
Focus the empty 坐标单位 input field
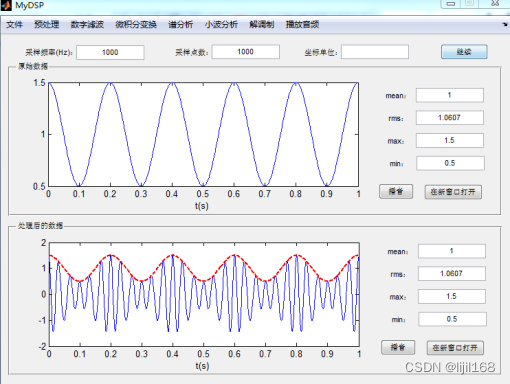click(x=375, y=52)
